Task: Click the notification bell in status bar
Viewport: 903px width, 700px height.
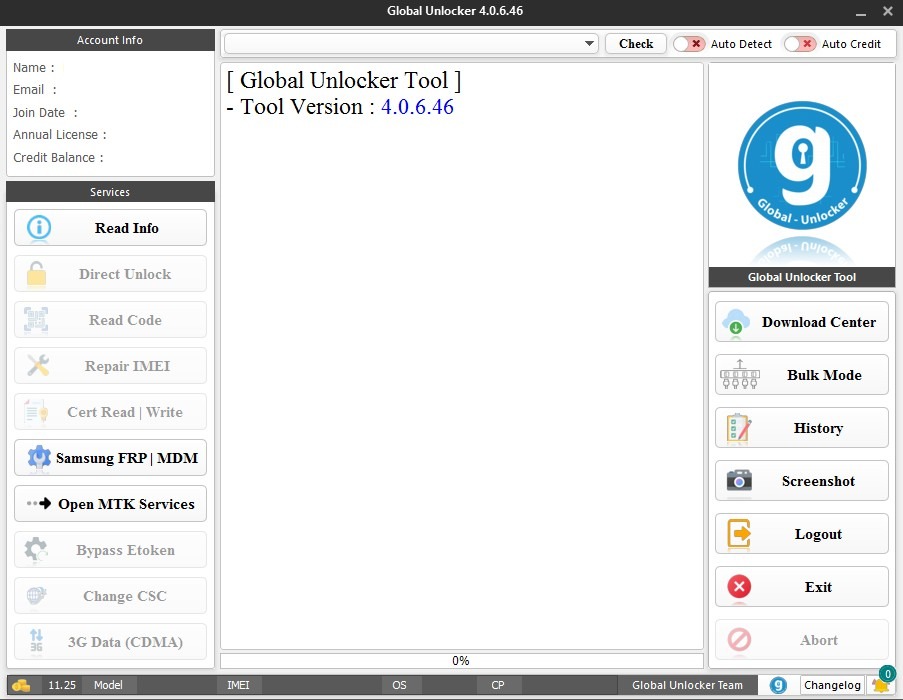Action: (x=880, y=685)
